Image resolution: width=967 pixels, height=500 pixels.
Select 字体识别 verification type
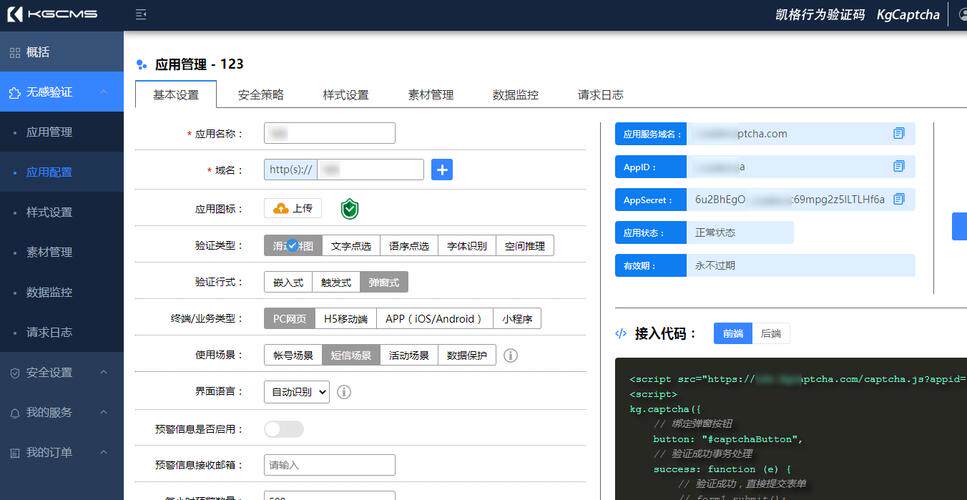tap(467, 245)
